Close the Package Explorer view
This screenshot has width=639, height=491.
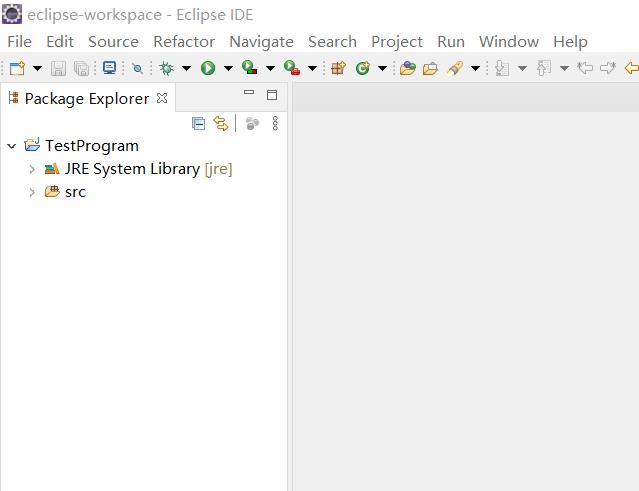pos(162,98)
